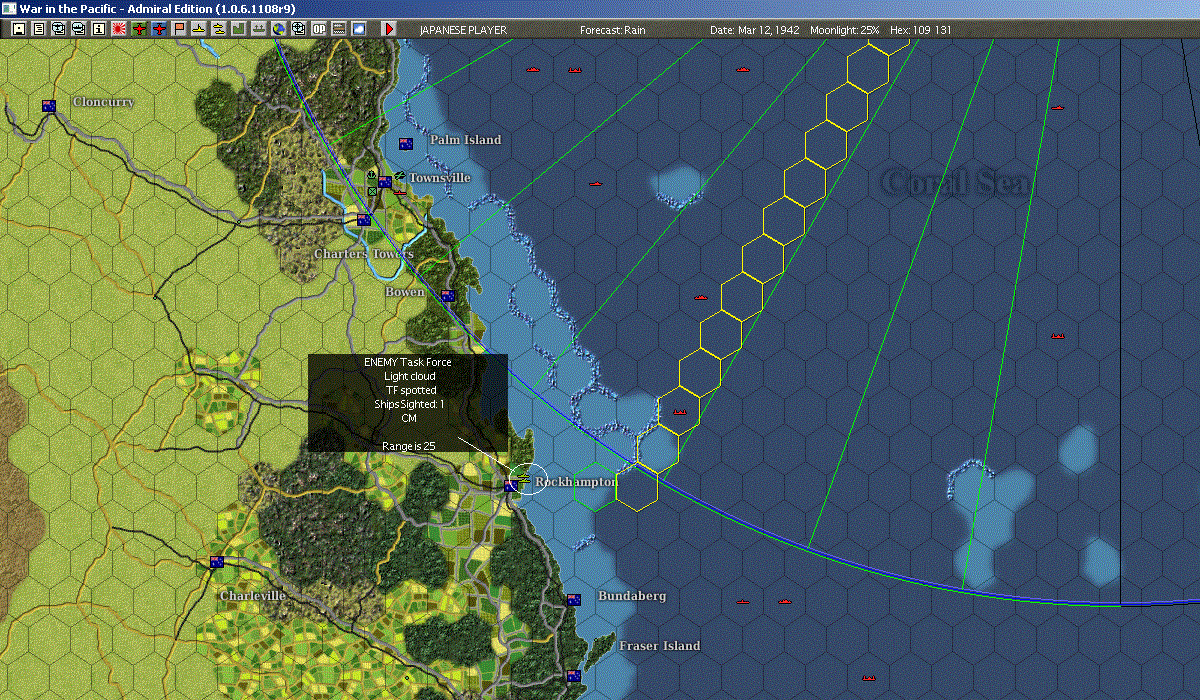Click 'Range is 25' in the tooltip

tap(408, 445)
